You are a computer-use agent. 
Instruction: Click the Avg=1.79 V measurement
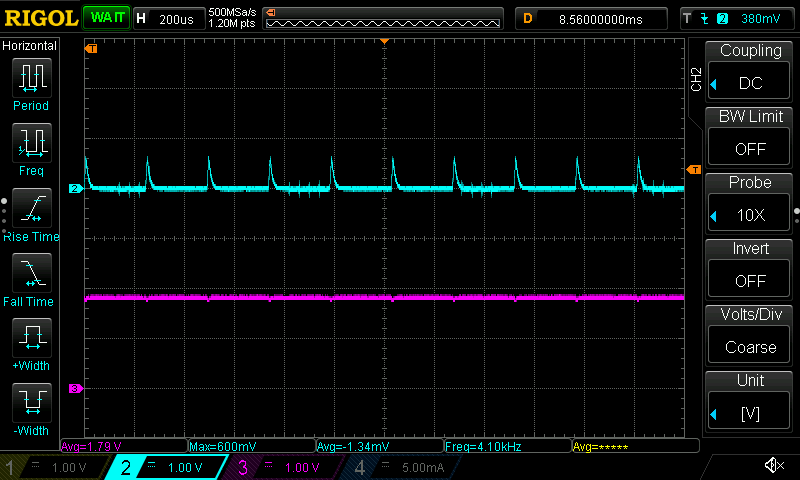tap(91, 446)
